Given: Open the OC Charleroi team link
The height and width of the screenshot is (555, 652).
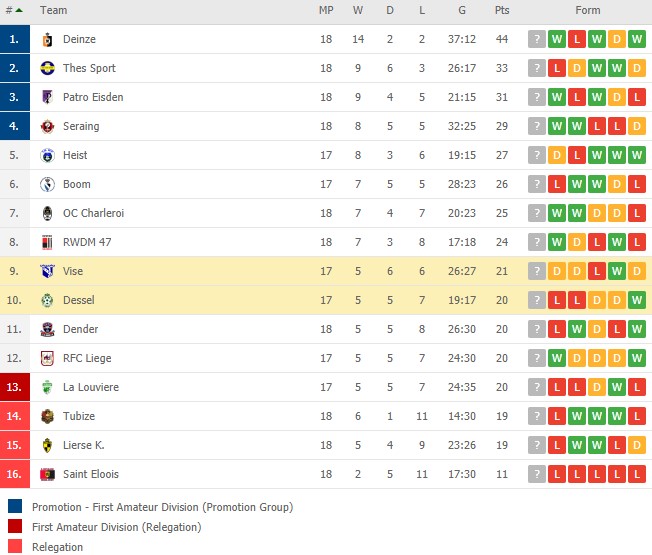Looking at the screenshot, I should (x=94, y=213).
